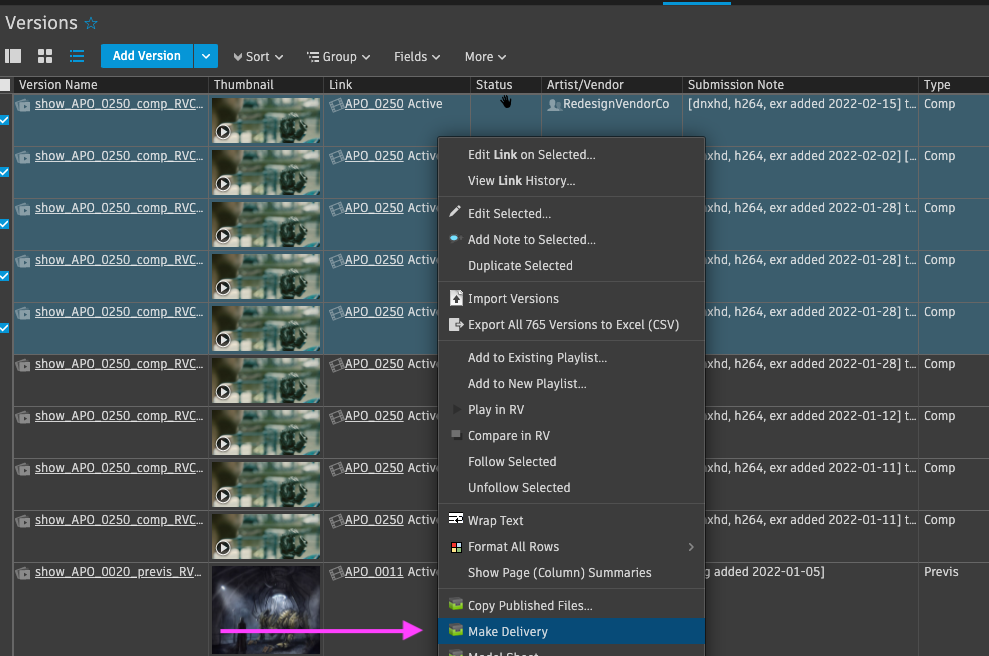
Task: Click the Thumbnail column header
Action: point(266,85)
